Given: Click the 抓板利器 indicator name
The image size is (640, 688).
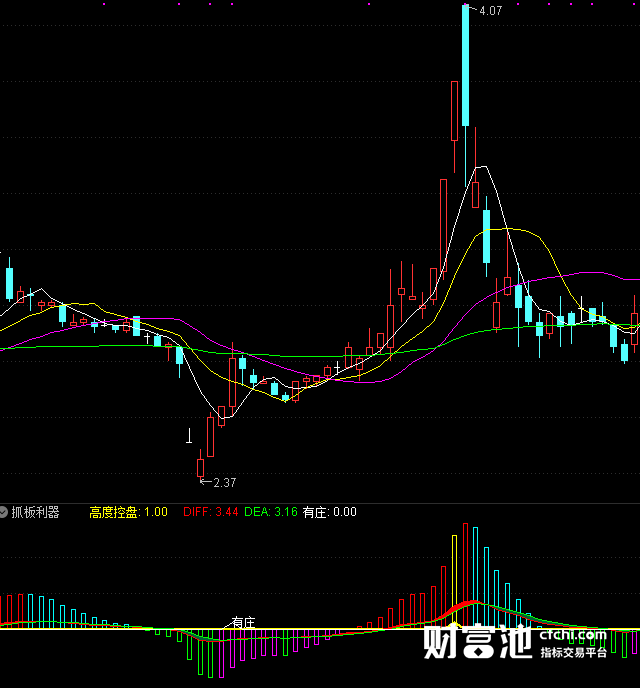Looking at the screenshot, I should click(x=35, y=512).
